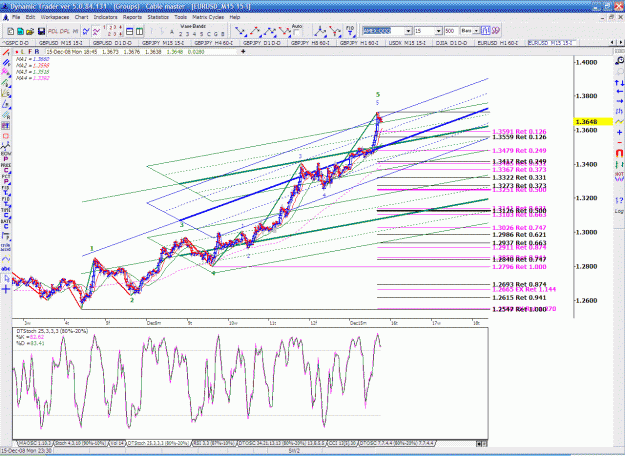Screen dimensions: 625x456
Task: Click the red trendline tool in sidebar
Action: [x=6, y=53]
